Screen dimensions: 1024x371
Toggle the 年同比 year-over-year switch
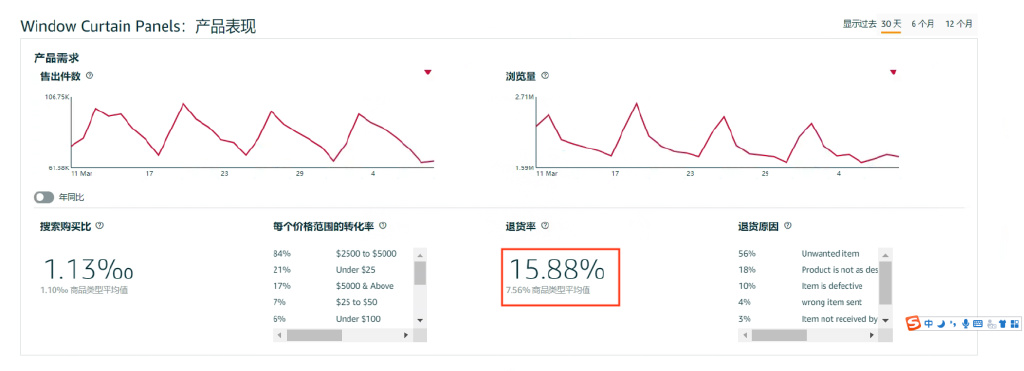[44, 197]
